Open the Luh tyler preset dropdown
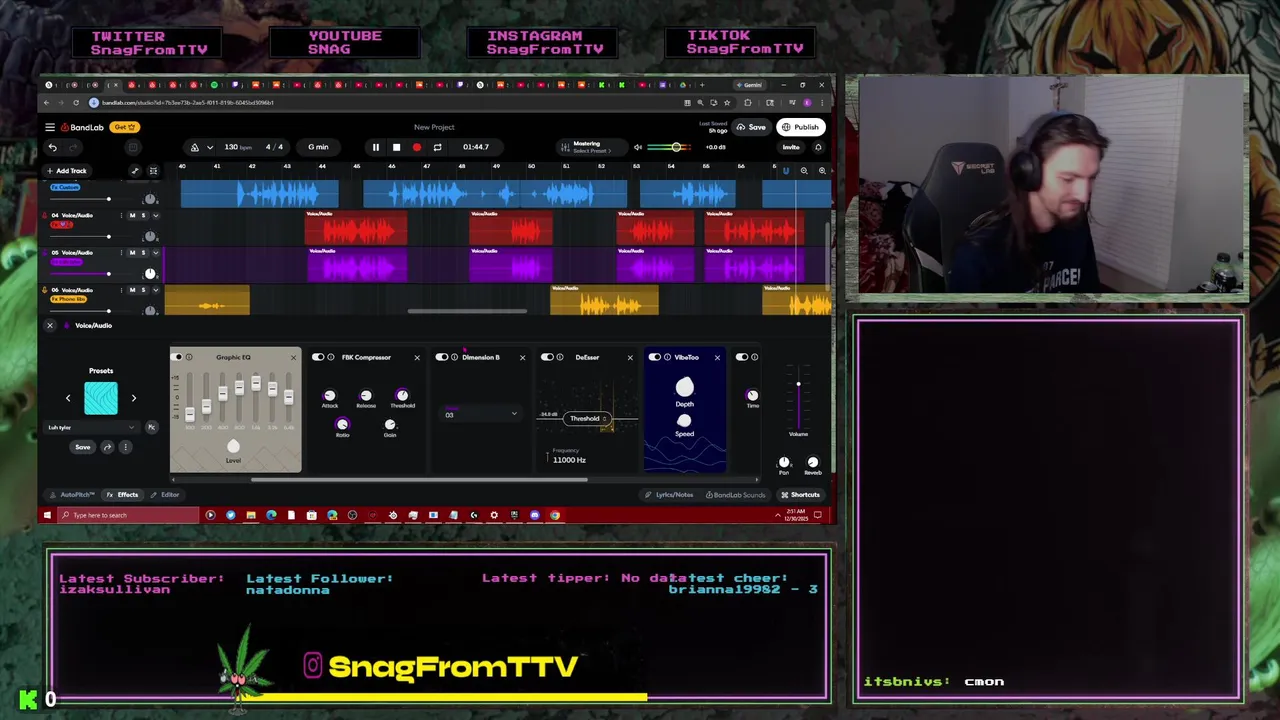Image resolution: width=1280 pixels, height=720 pixels. 91,428
